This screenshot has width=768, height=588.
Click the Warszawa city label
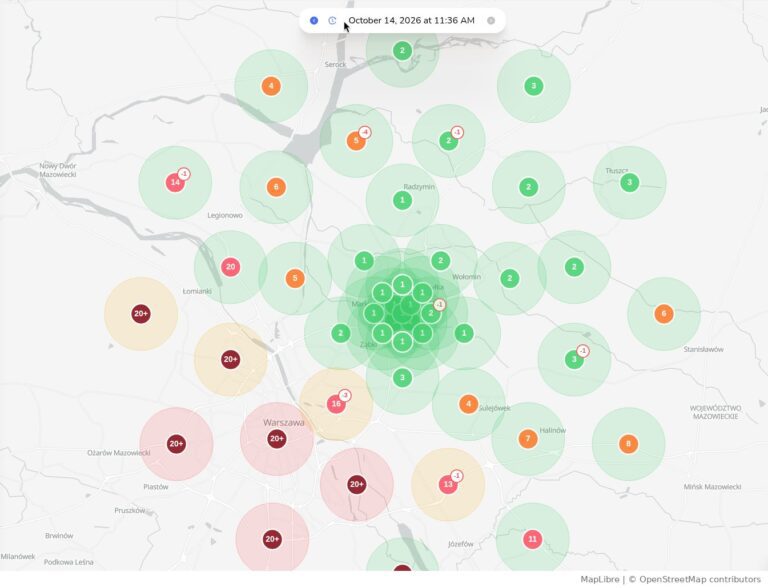(284, 422)
